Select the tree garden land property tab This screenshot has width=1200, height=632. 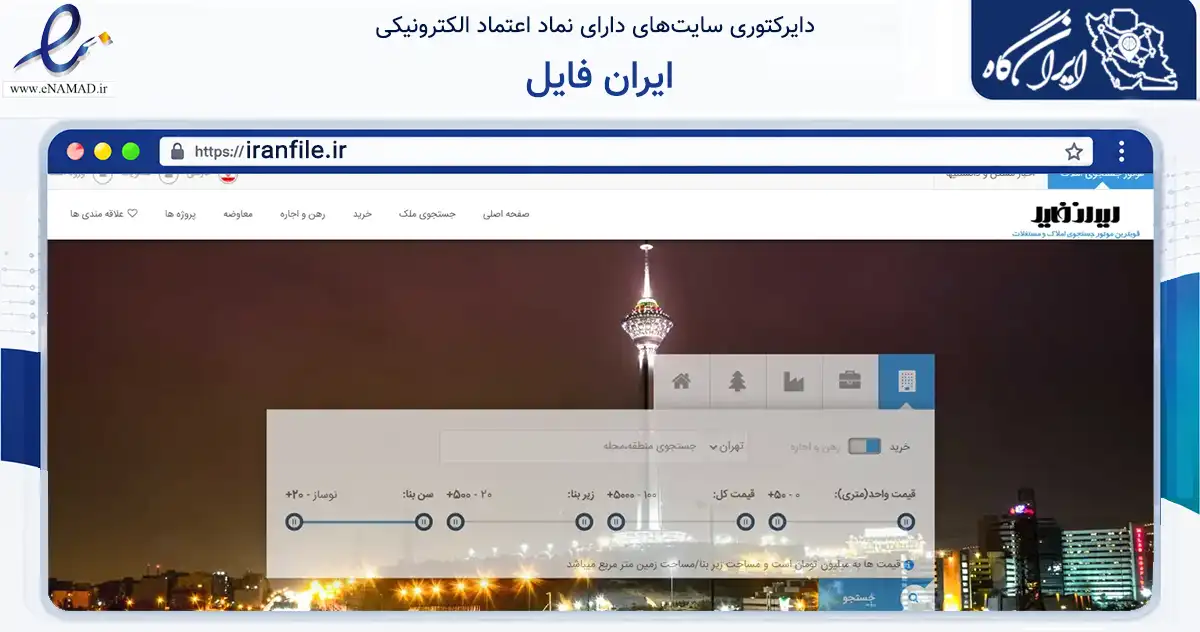pos(738,381)
